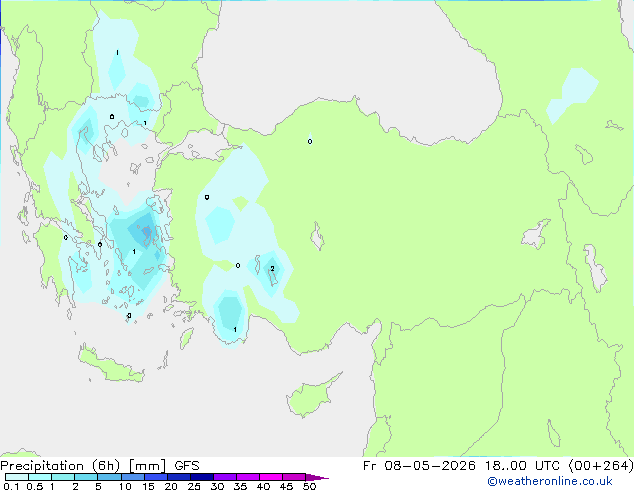This screenshot has width=634, height=490.
Task: Click the Rhodes island south of Turkey coast
Action: [x=186, y=338]
